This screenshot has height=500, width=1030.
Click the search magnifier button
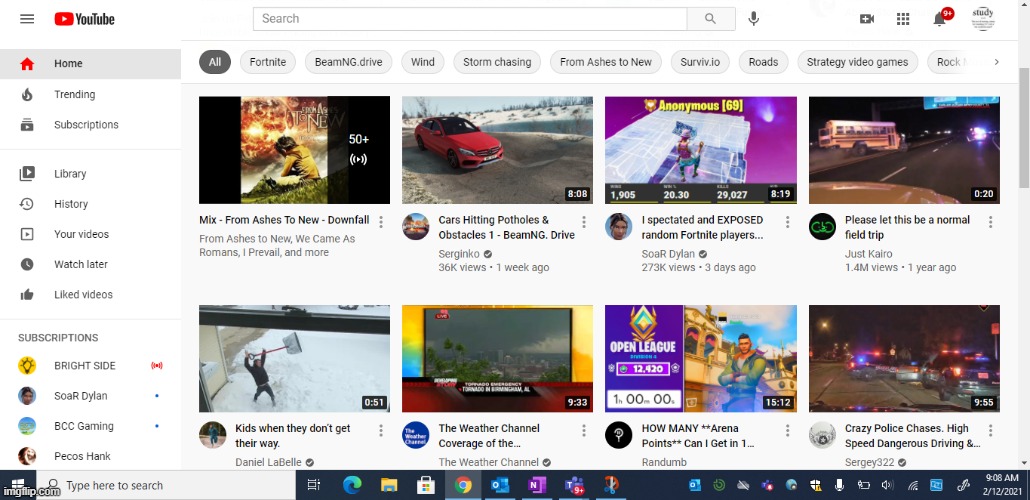pyautogui.click(x=711, y=19)
